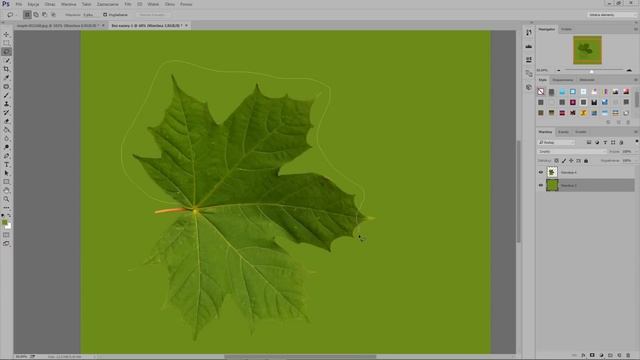Toggle lock position icon
The height and width of the screenshot is (360, 640).
click(x=571, y=161)
